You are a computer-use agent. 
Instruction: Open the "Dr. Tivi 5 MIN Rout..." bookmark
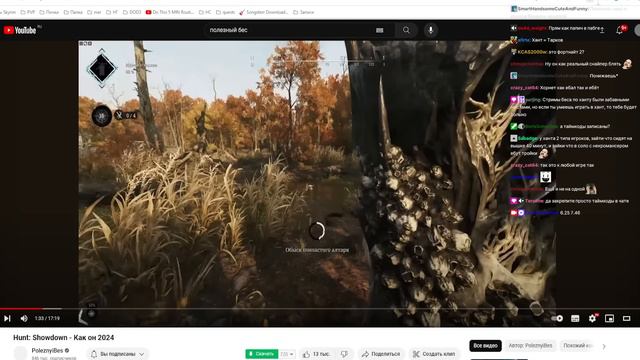170,12
